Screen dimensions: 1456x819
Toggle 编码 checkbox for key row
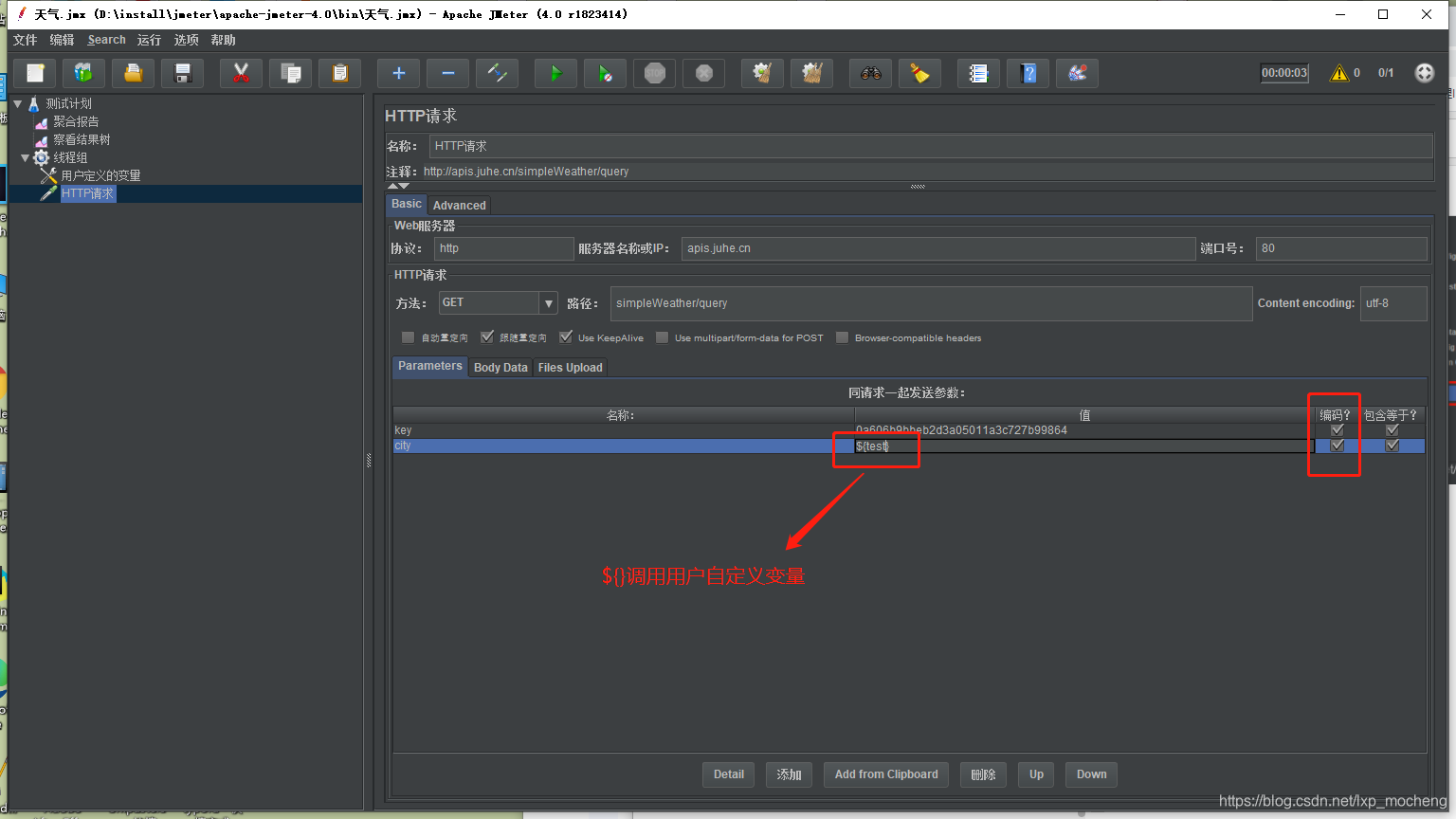coord(1337,430)
